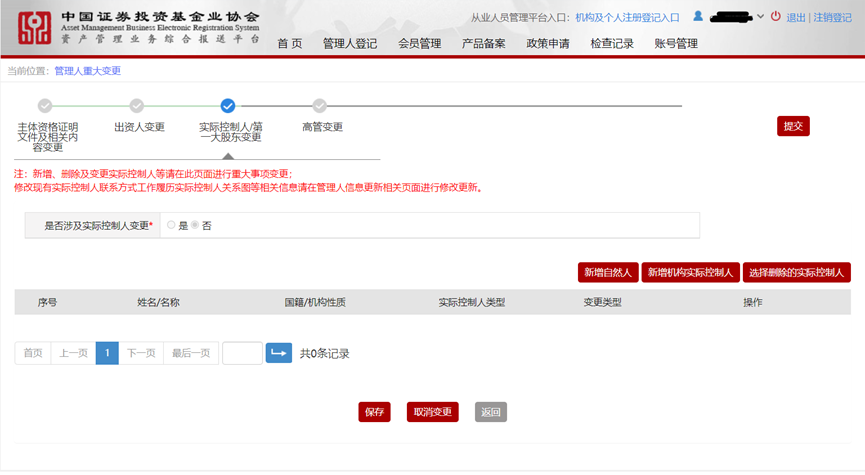The image size is (865, 475).
Task: Click the 变更类型 column header
Action: click(602, 302)
